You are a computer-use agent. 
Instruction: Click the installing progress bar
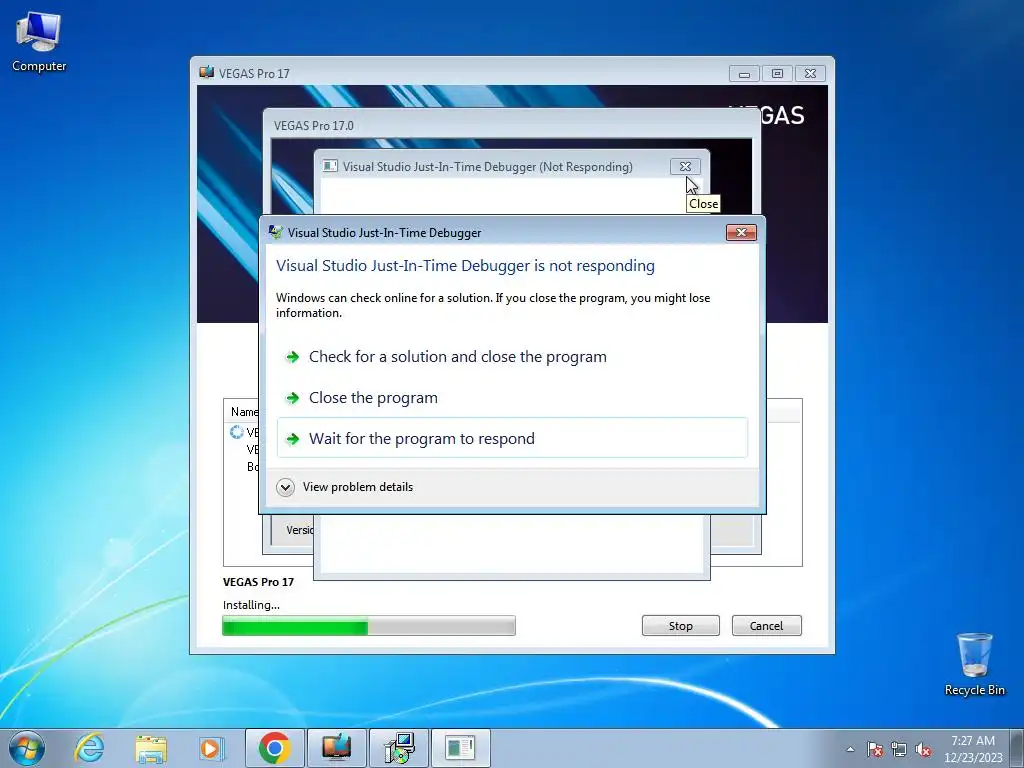coord(369,626)
